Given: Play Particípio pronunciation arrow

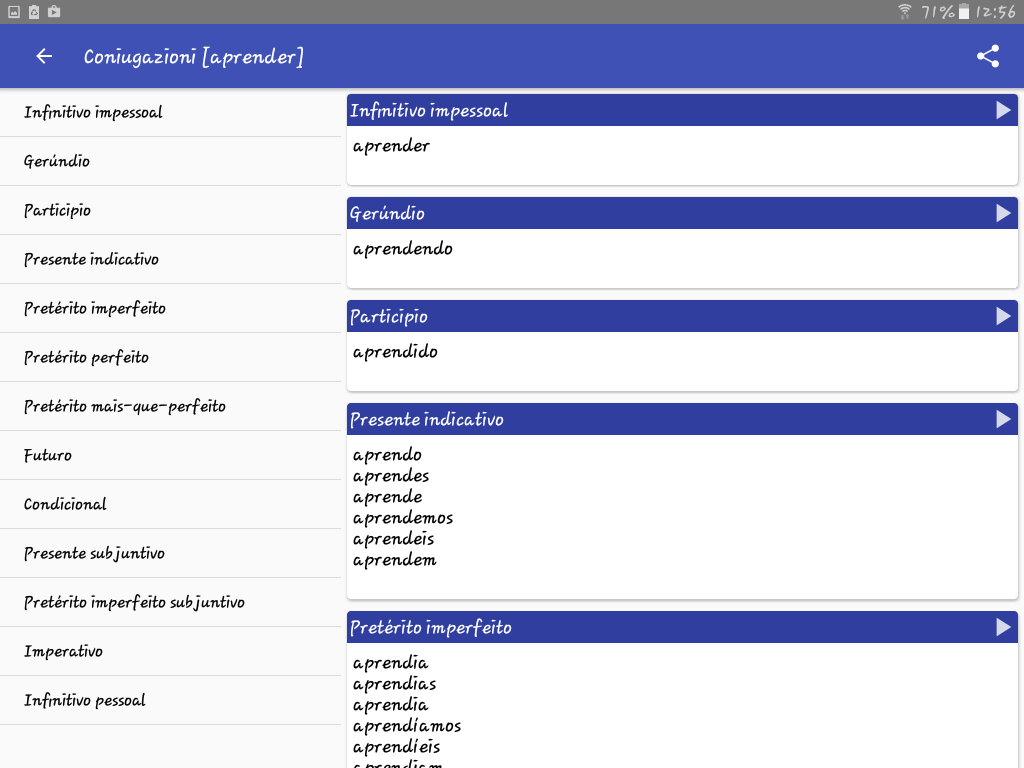Looking at the screenshot, I should pos(1003,317).
